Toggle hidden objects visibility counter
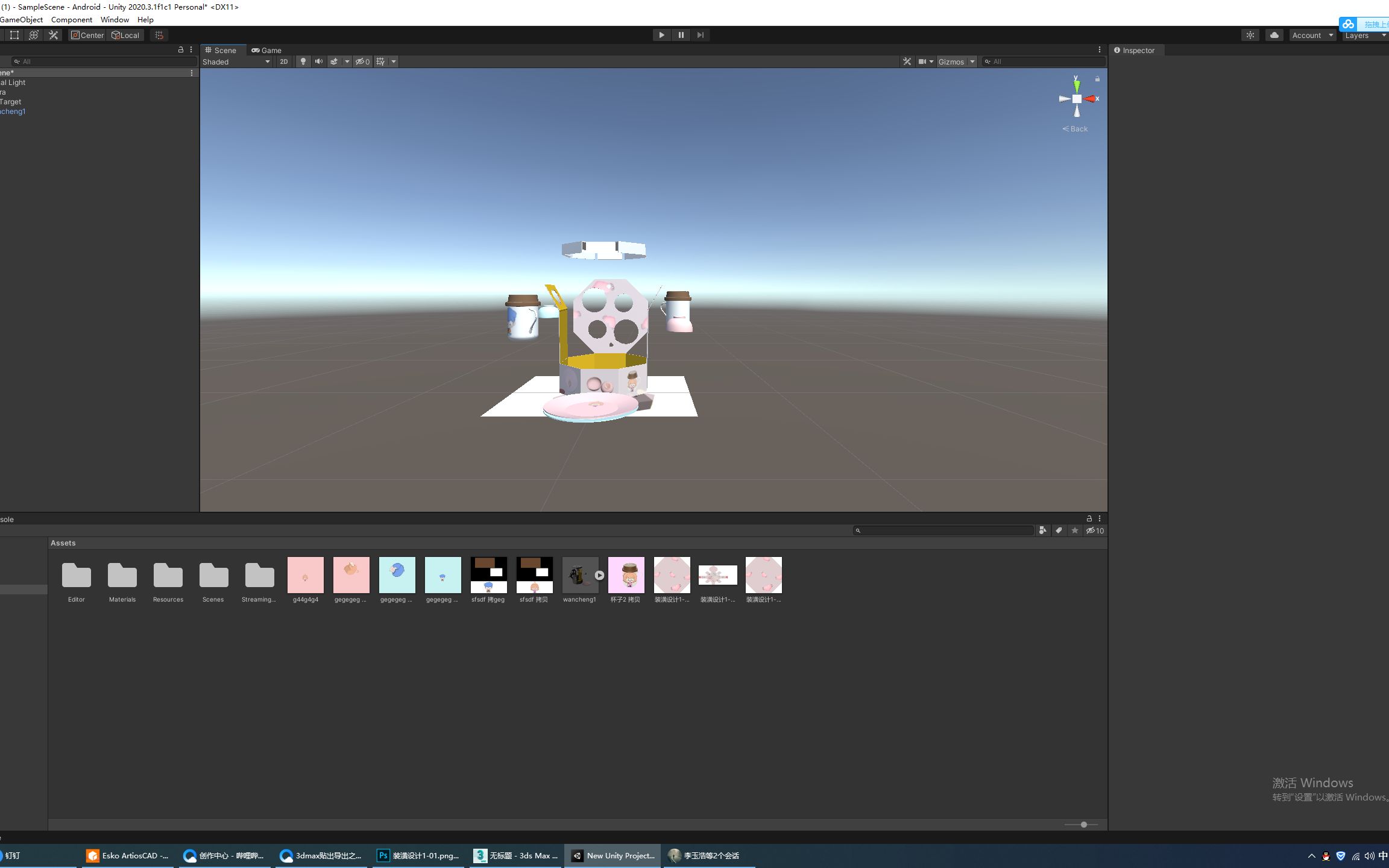The width and height of the screenshot is (1389, 868). tap(362, 61)
